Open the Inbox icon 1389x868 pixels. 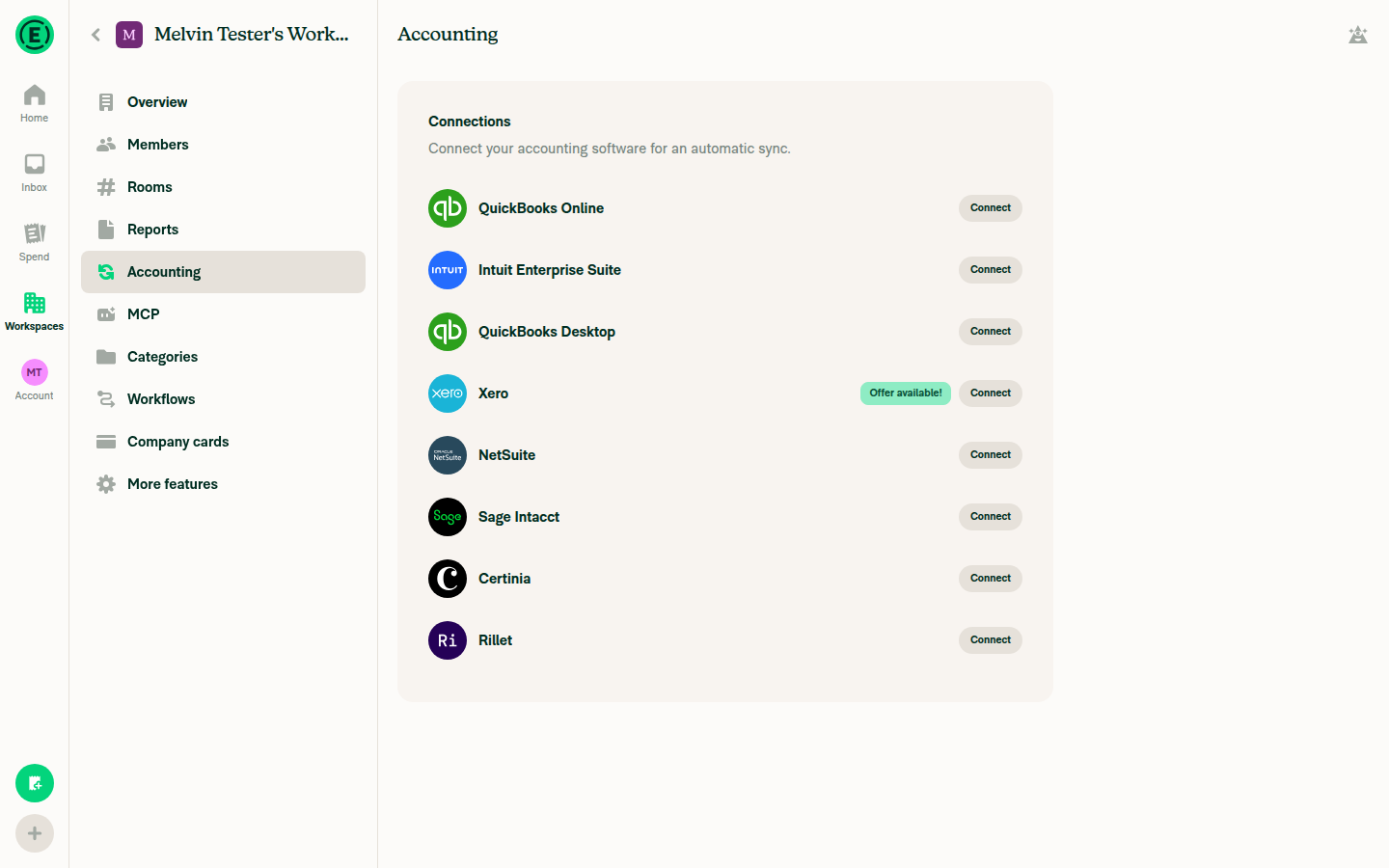pos(35,164)
